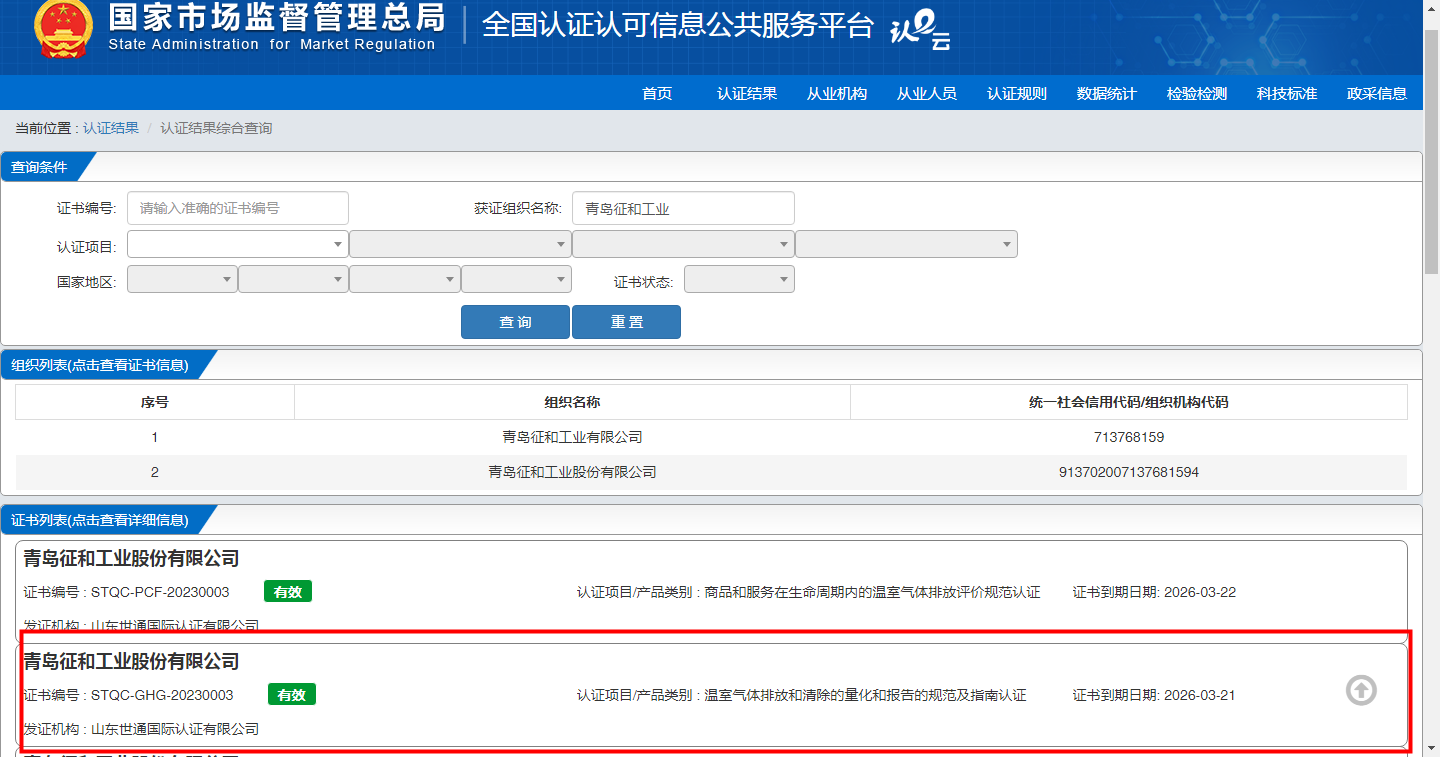Focus the 获证组织名称 input field
Screen dimensions: 1440x757
click(x=684, y=208)
